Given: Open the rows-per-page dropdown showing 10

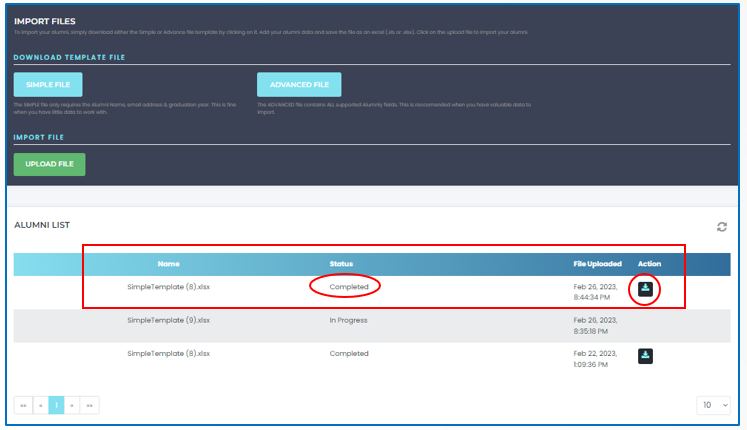Looking at the screenshot, I should (714, 405).
